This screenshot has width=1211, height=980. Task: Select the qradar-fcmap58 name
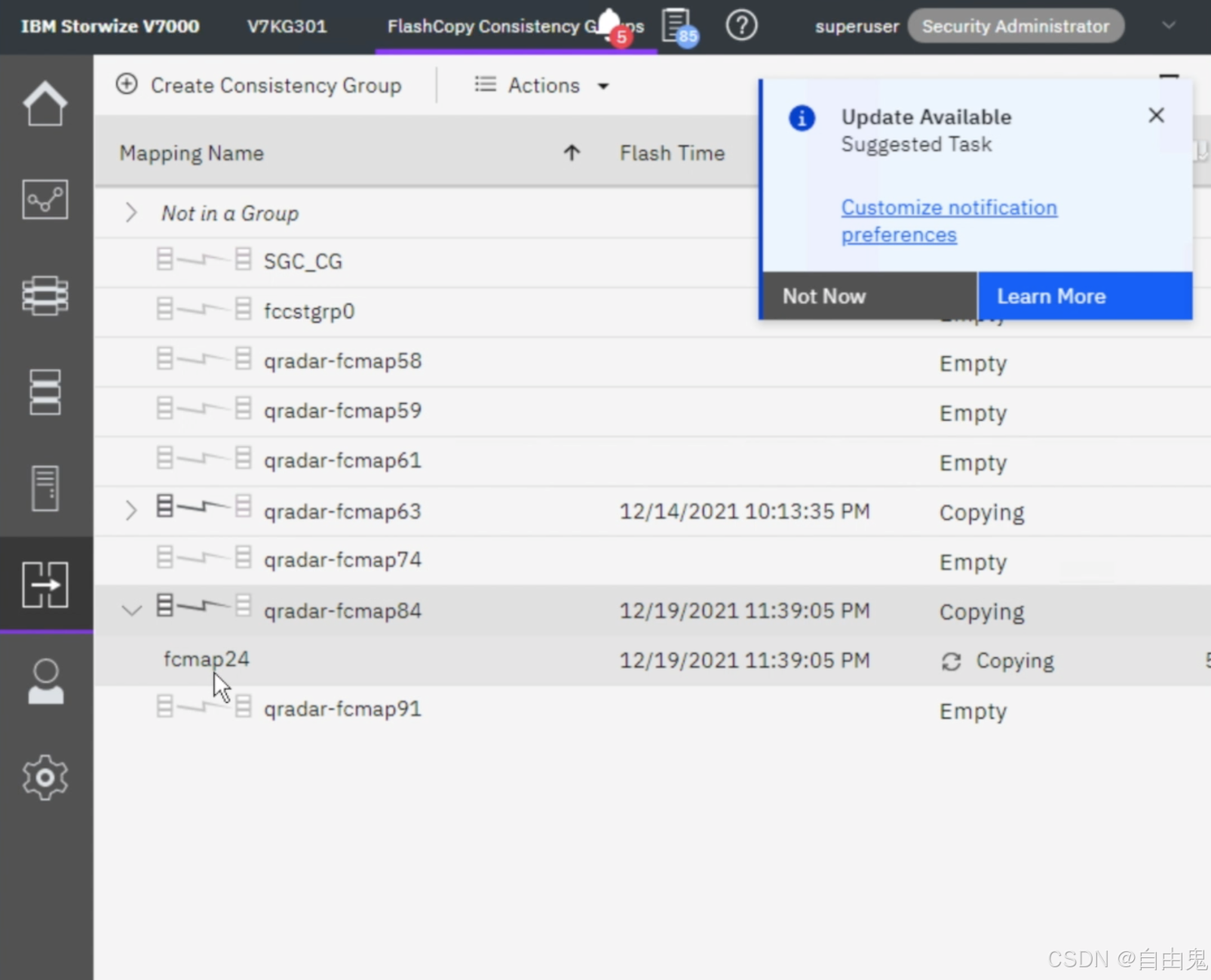pos(342,361)
